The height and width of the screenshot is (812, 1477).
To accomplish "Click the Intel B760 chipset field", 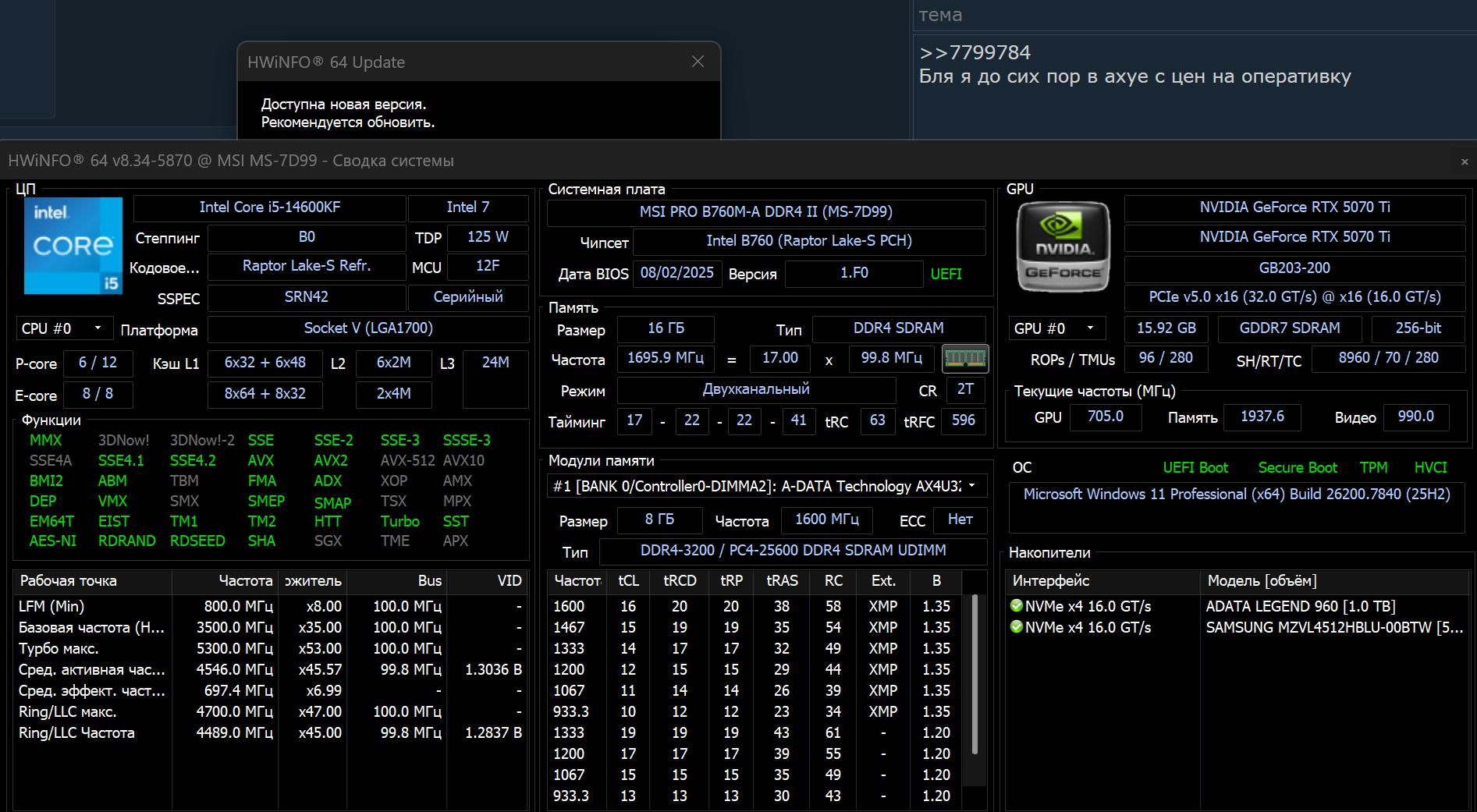I will click(x=809, y=242).
